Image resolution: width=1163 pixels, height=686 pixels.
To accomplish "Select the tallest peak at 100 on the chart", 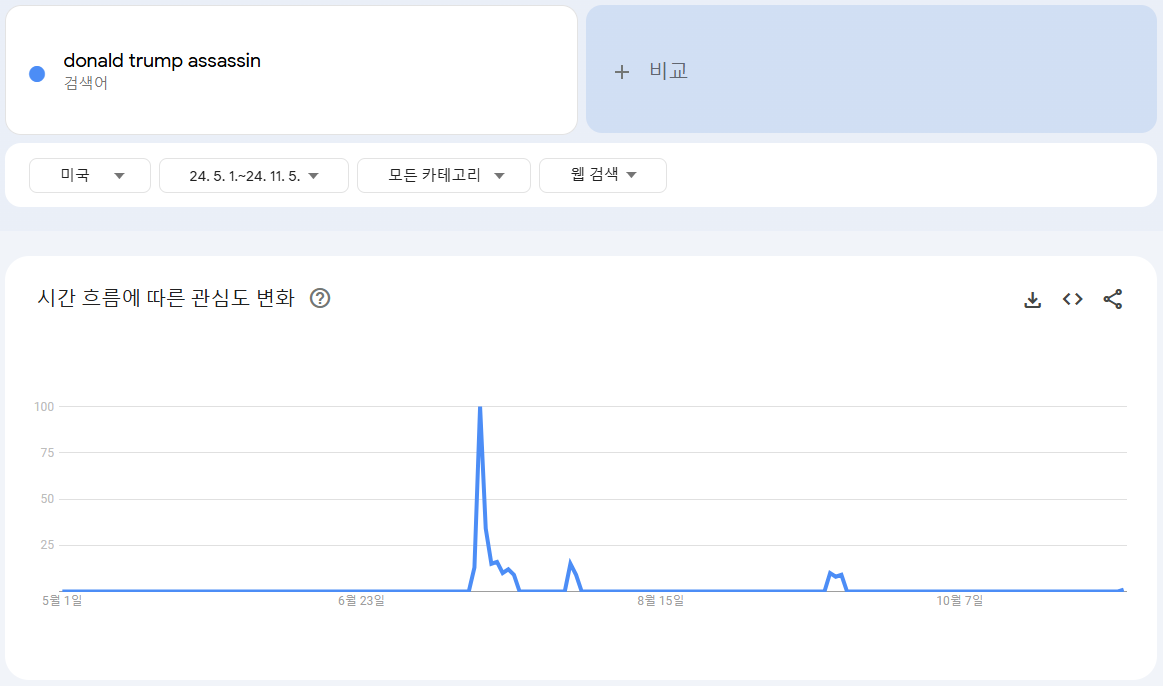I will click(480, 408).
